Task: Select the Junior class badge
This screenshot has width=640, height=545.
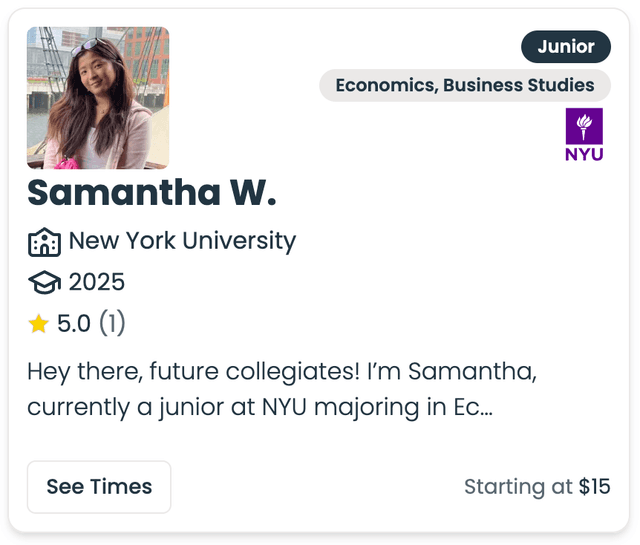Action: click(x=566, y=47)
